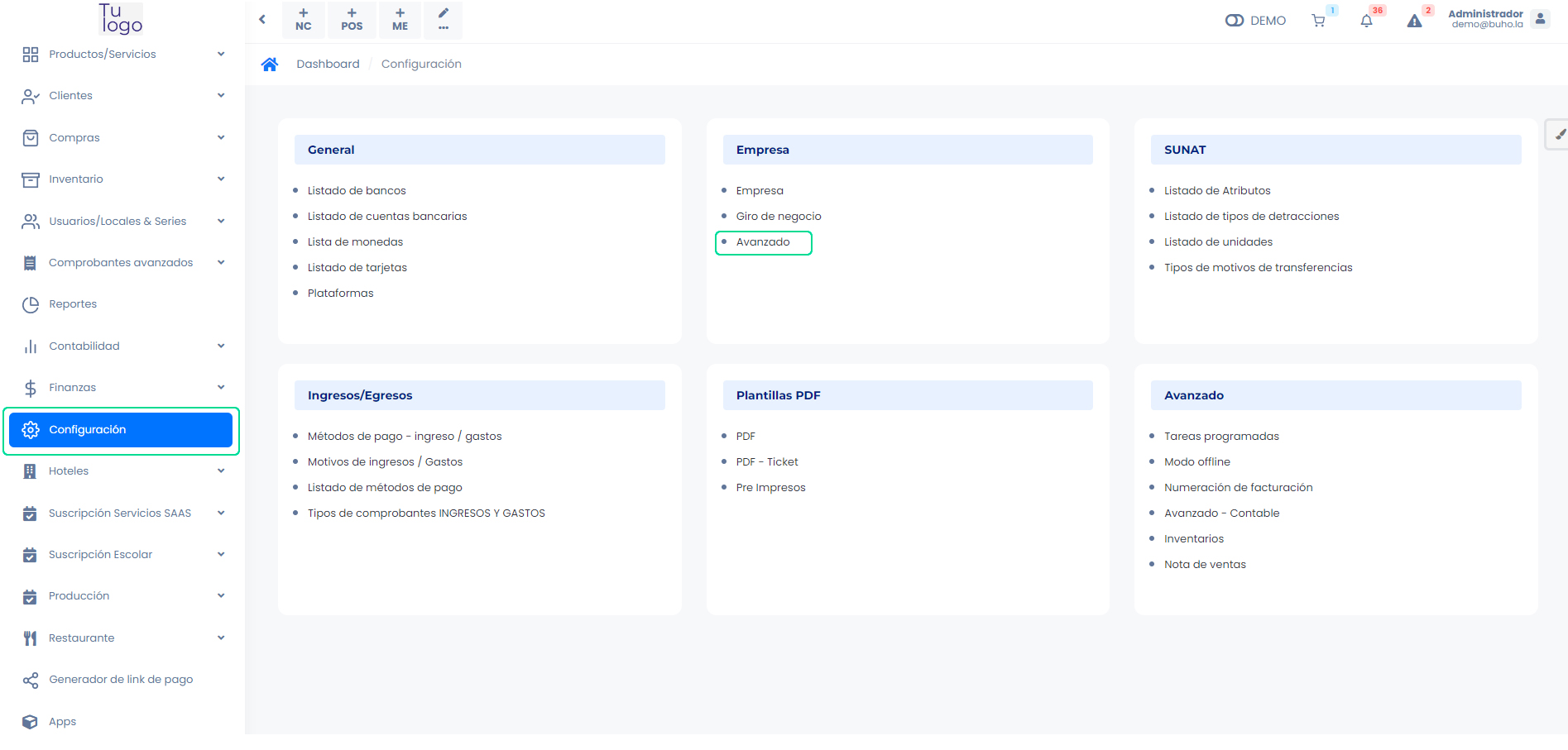Click the warning triangle alert icon
The width and height of the screenshot is (1568, 750).
click(x=1414, y=21)
